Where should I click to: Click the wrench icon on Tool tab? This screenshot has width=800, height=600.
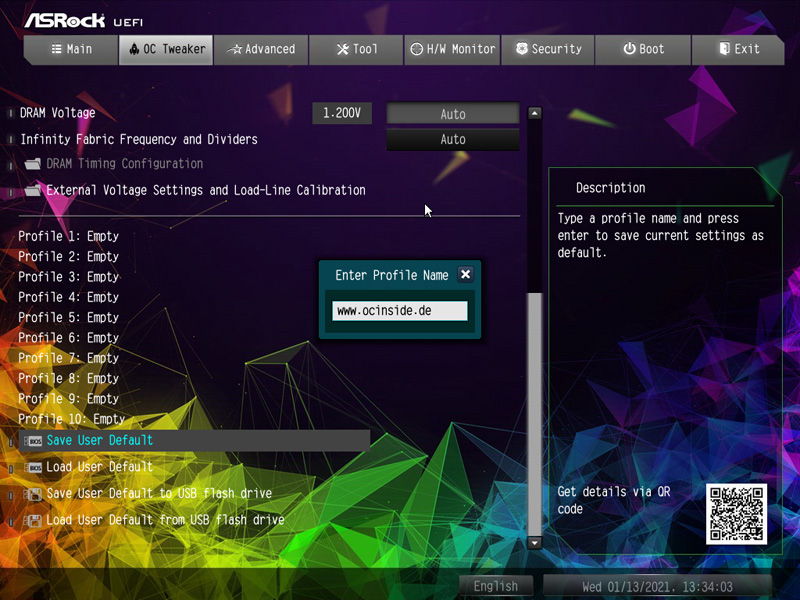pos(343,49)
